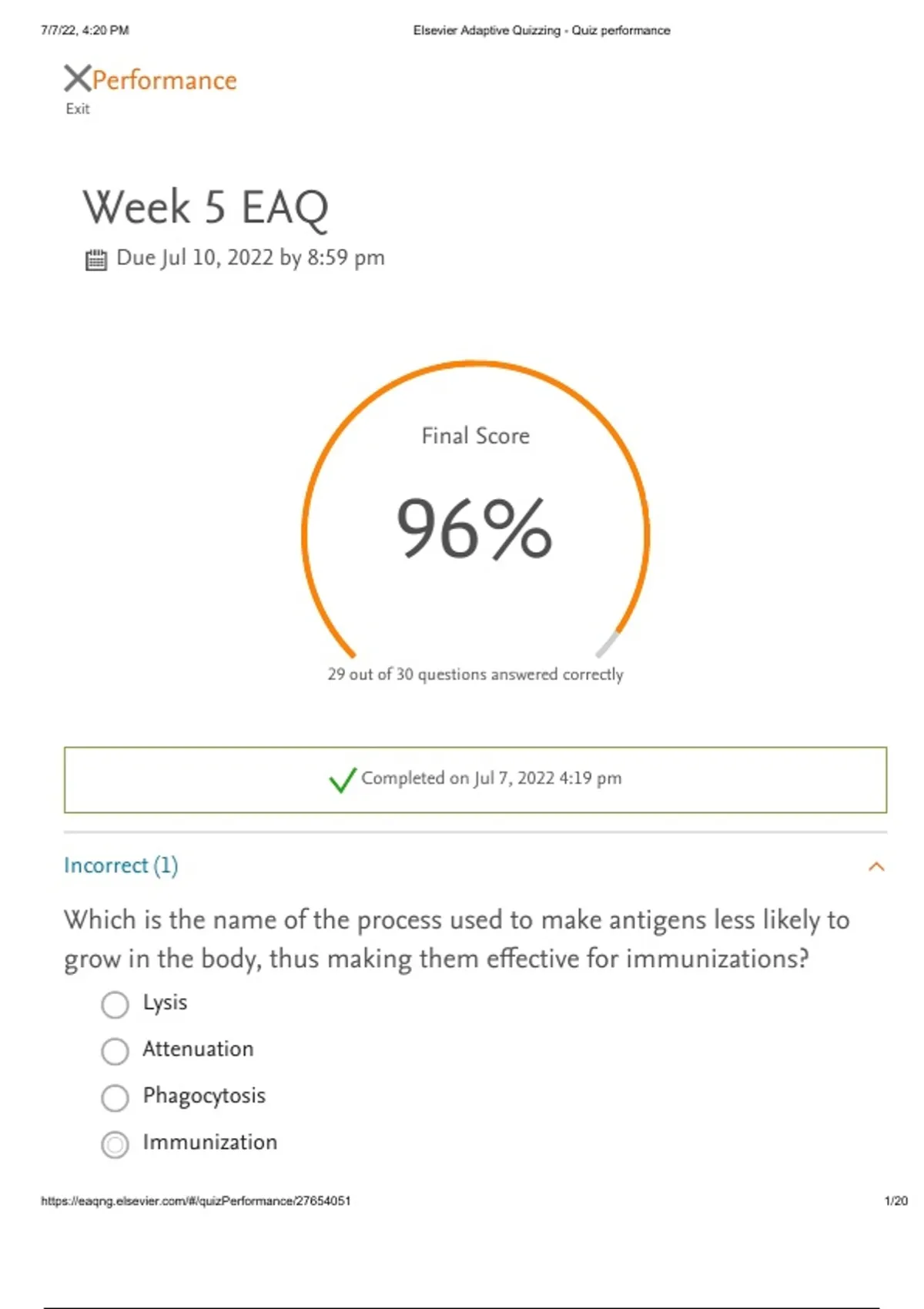Click the 29 out of 30 summary text

pos(475,675)
